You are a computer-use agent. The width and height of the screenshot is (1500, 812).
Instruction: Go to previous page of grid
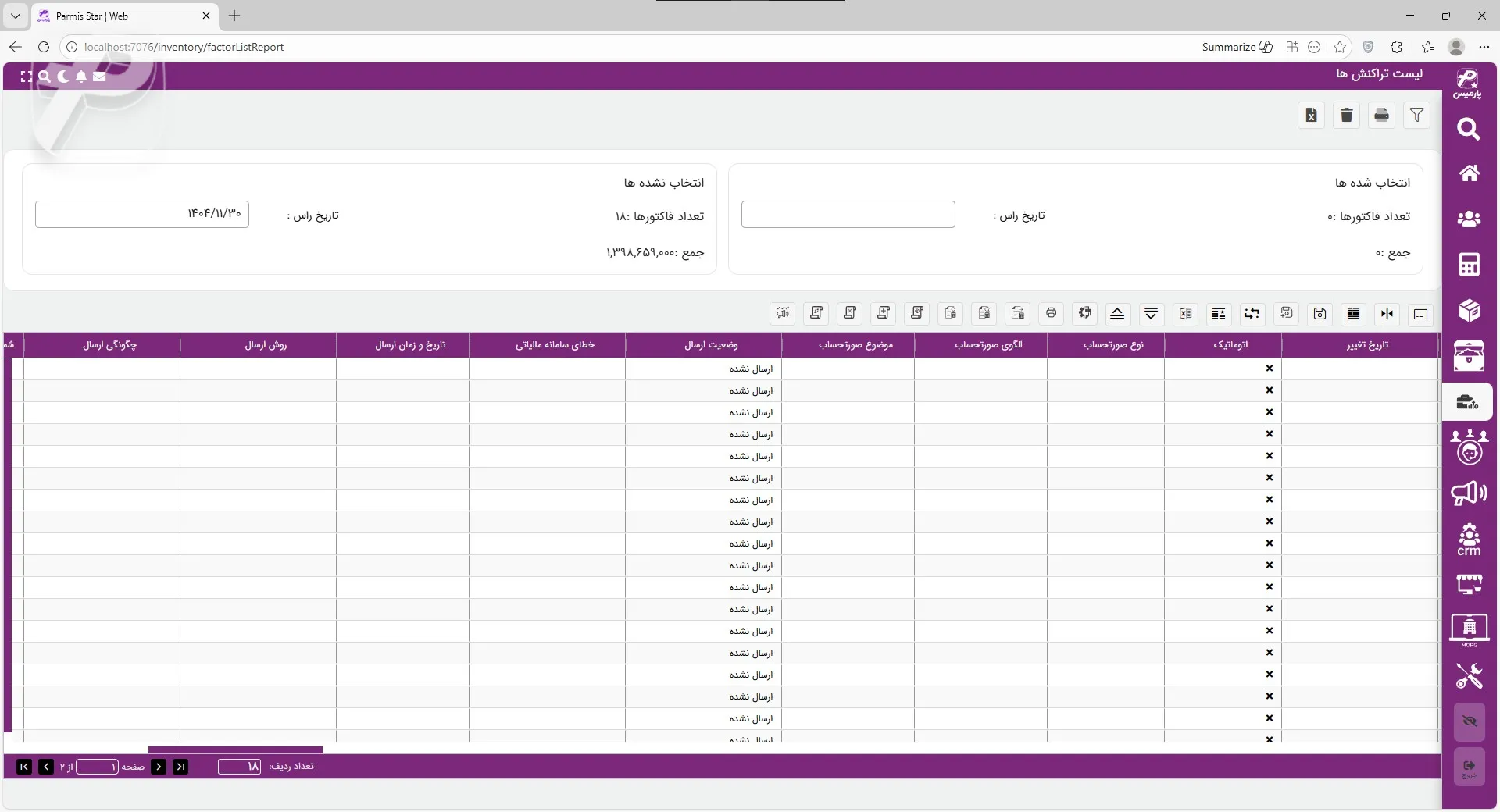[159, 767]
